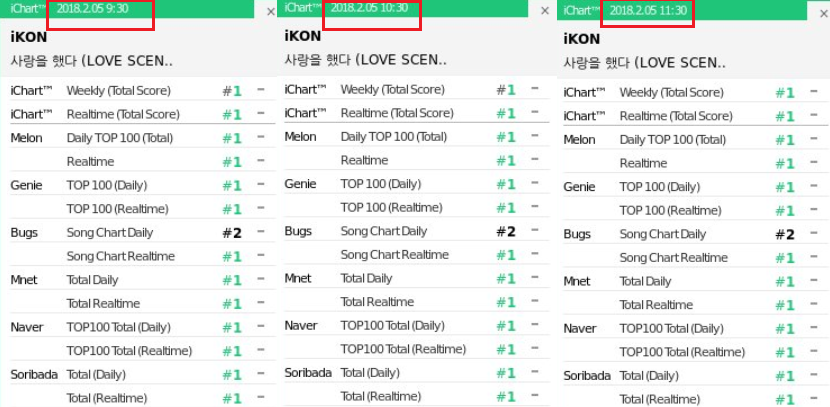Click Realtime (Total Score) row in 11:30 panel
The width and height of the screenshot is (830, 407).
click(677, 116)
